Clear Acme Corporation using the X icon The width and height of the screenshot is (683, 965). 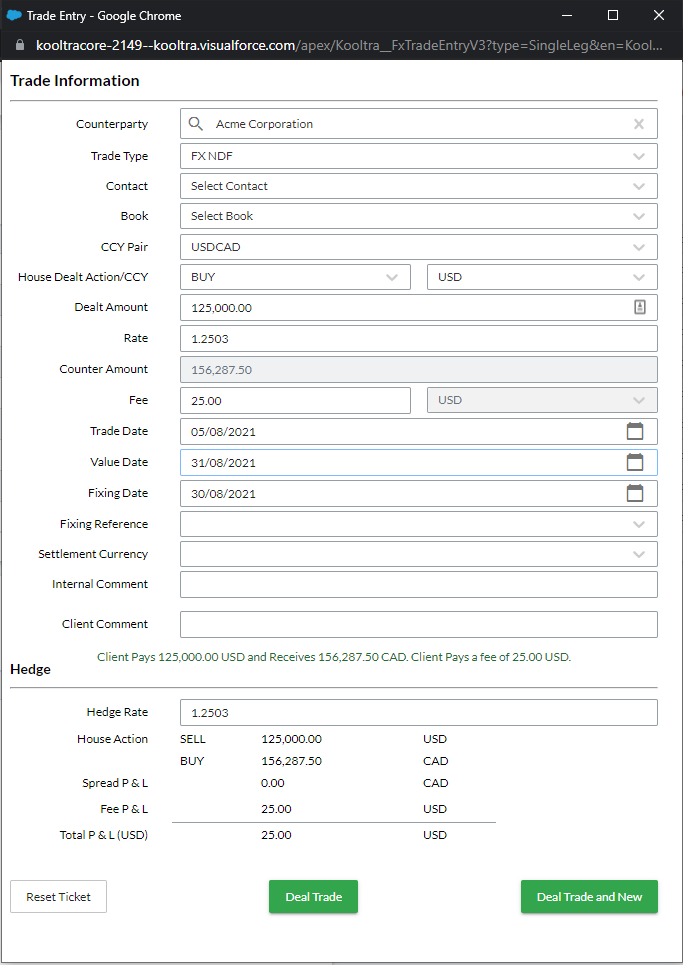point(639,123)
